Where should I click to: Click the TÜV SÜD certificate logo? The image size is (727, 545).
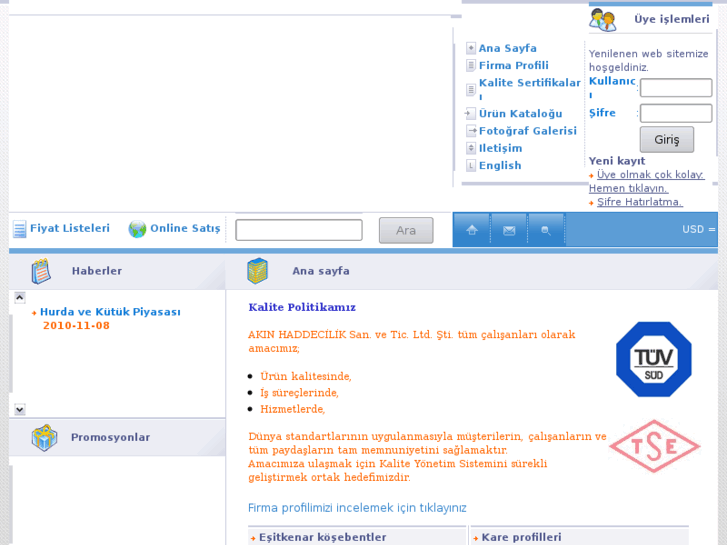[654, 359]
